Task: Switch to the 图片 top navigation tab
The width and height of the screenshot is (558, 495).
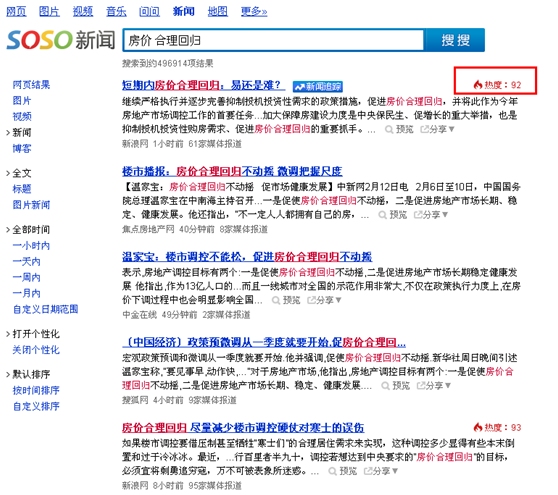Action: [x=49, y=11]
